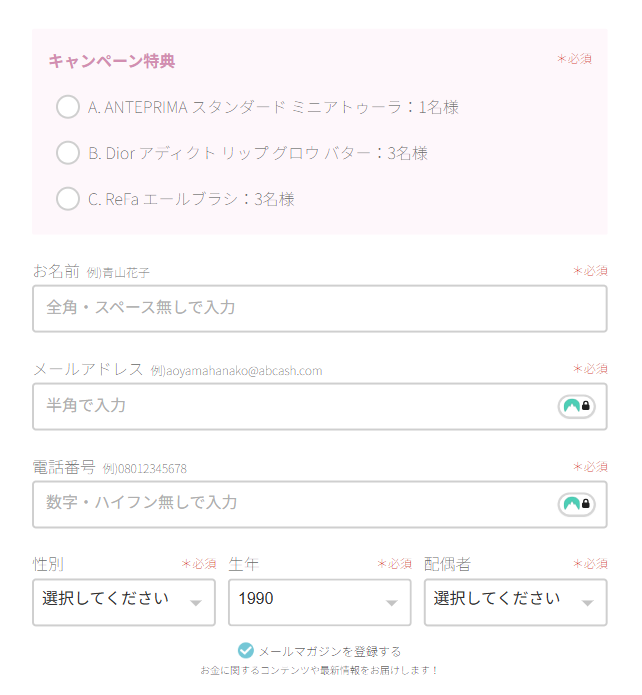Click password manager icon in email field
This screenshot has width=642, height=695.
pos(576,406)
